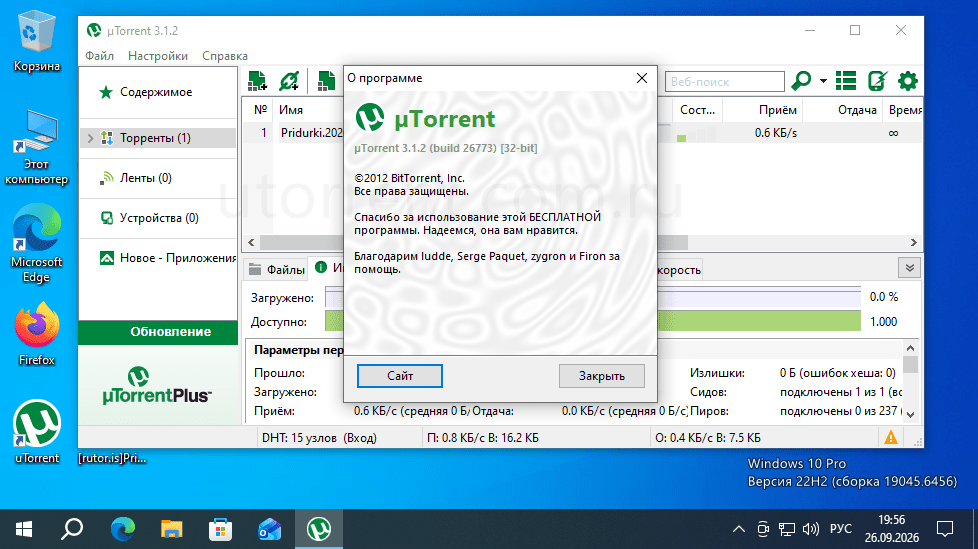Sort by the № column header

click(260, 110)
